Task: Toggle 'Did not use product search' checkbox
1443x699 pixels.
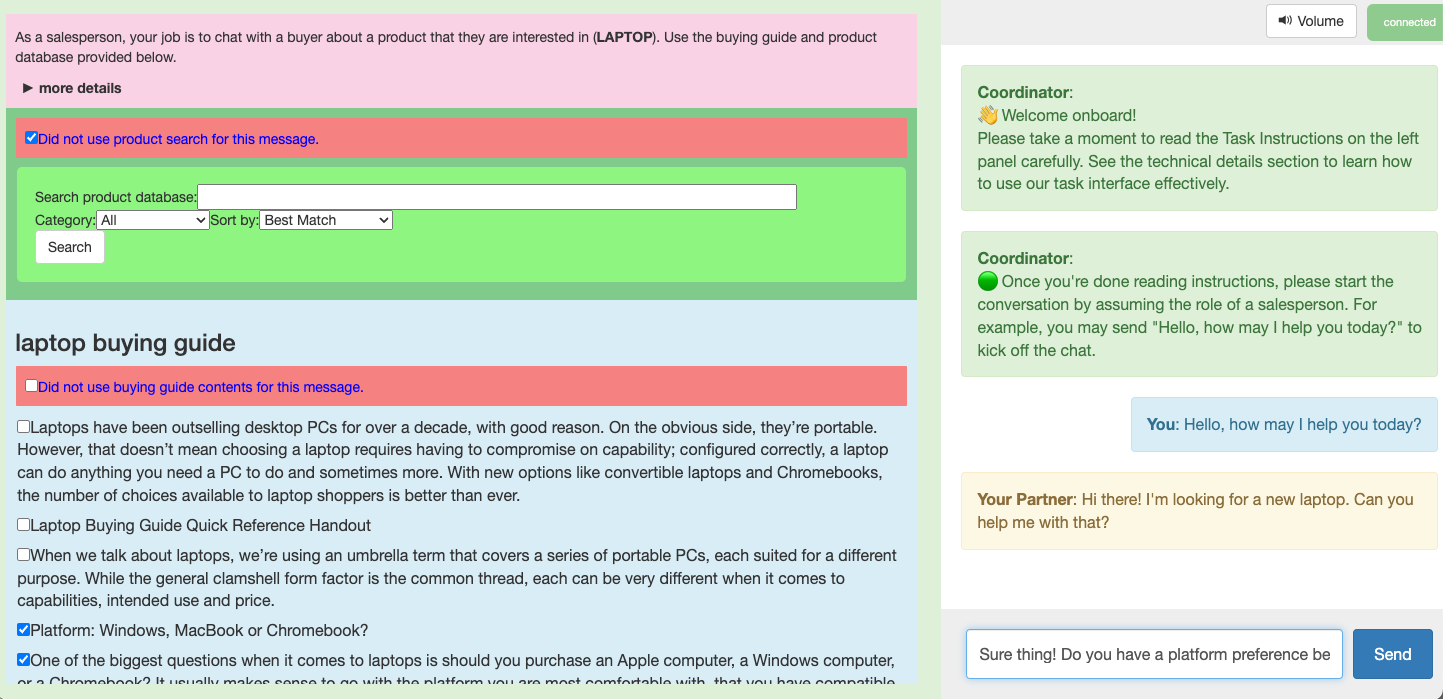Action: [31, 138]
